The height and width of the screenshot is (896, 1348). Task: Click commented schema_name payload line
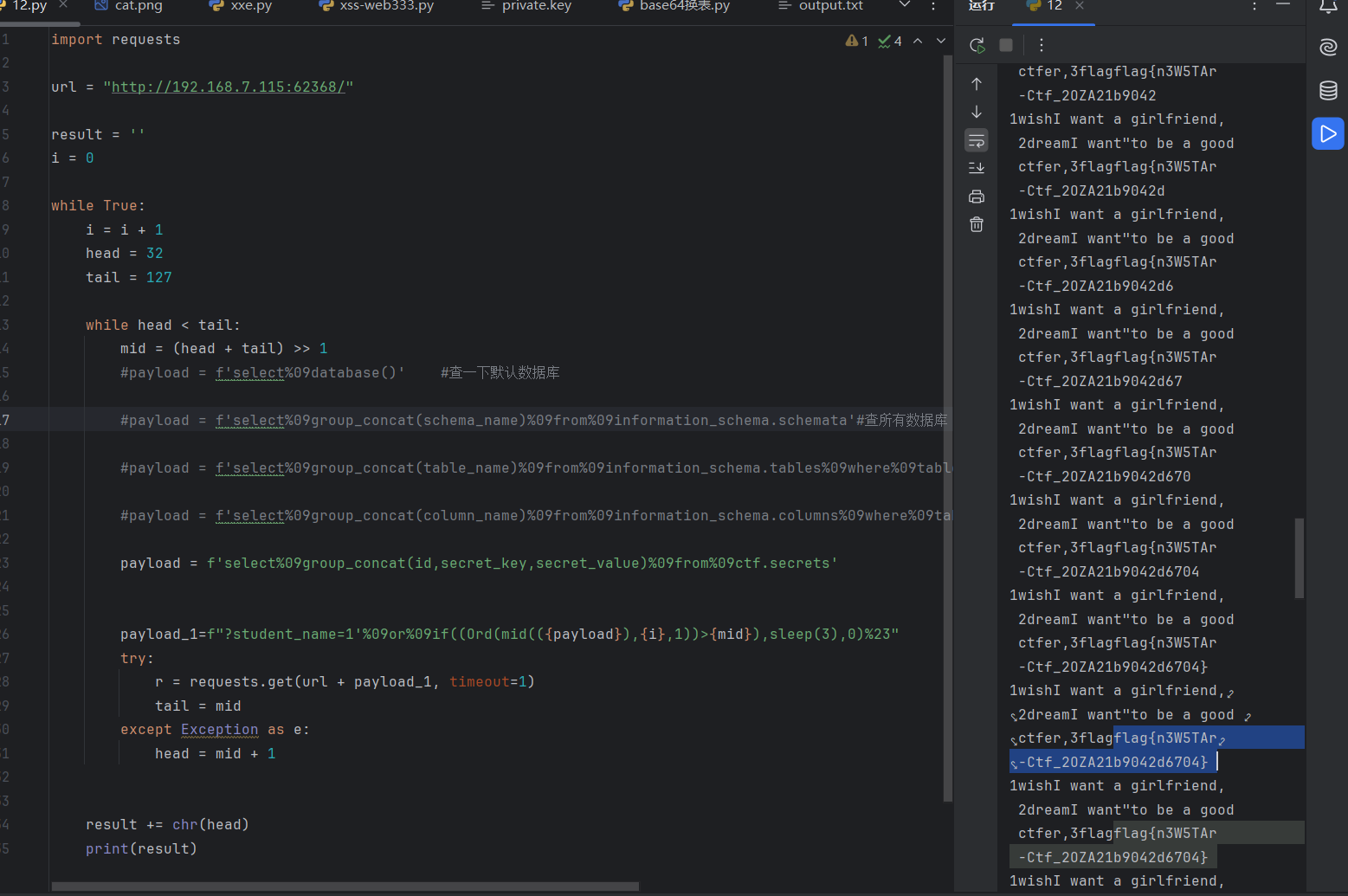tap(534, 421)
